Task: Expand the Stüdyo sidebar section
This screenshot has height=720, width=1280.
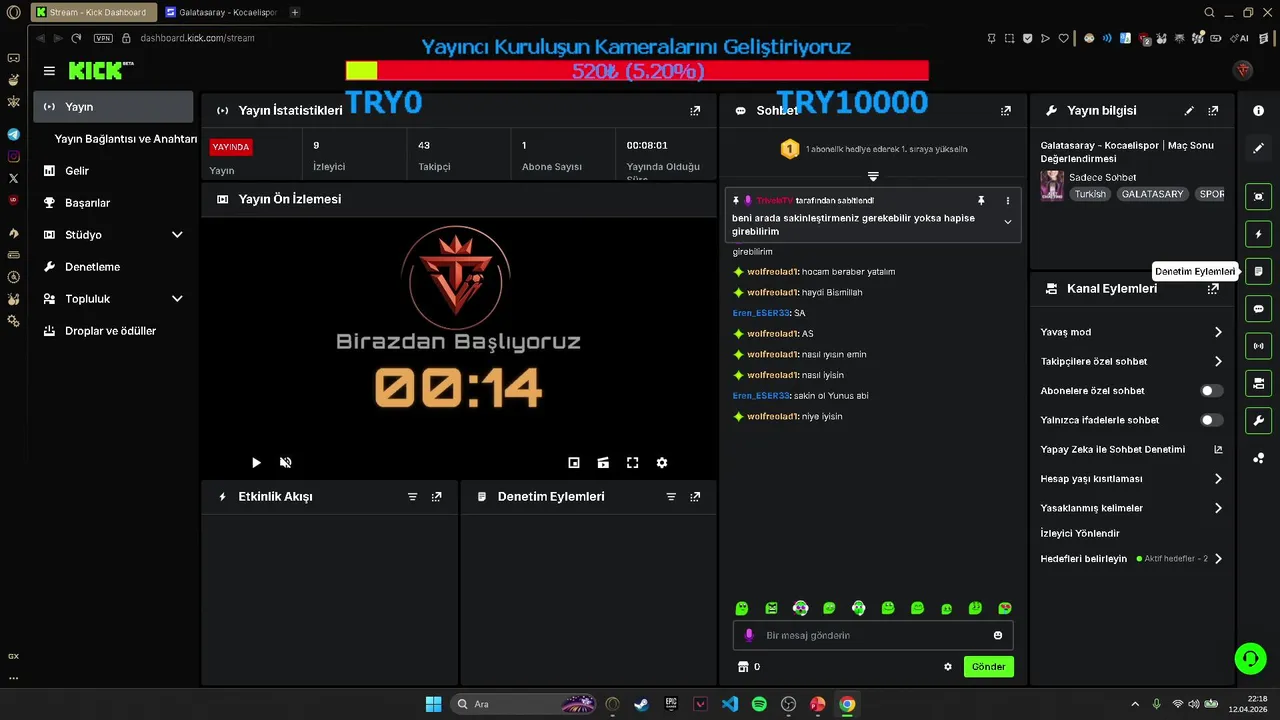Action: point(177,235)
